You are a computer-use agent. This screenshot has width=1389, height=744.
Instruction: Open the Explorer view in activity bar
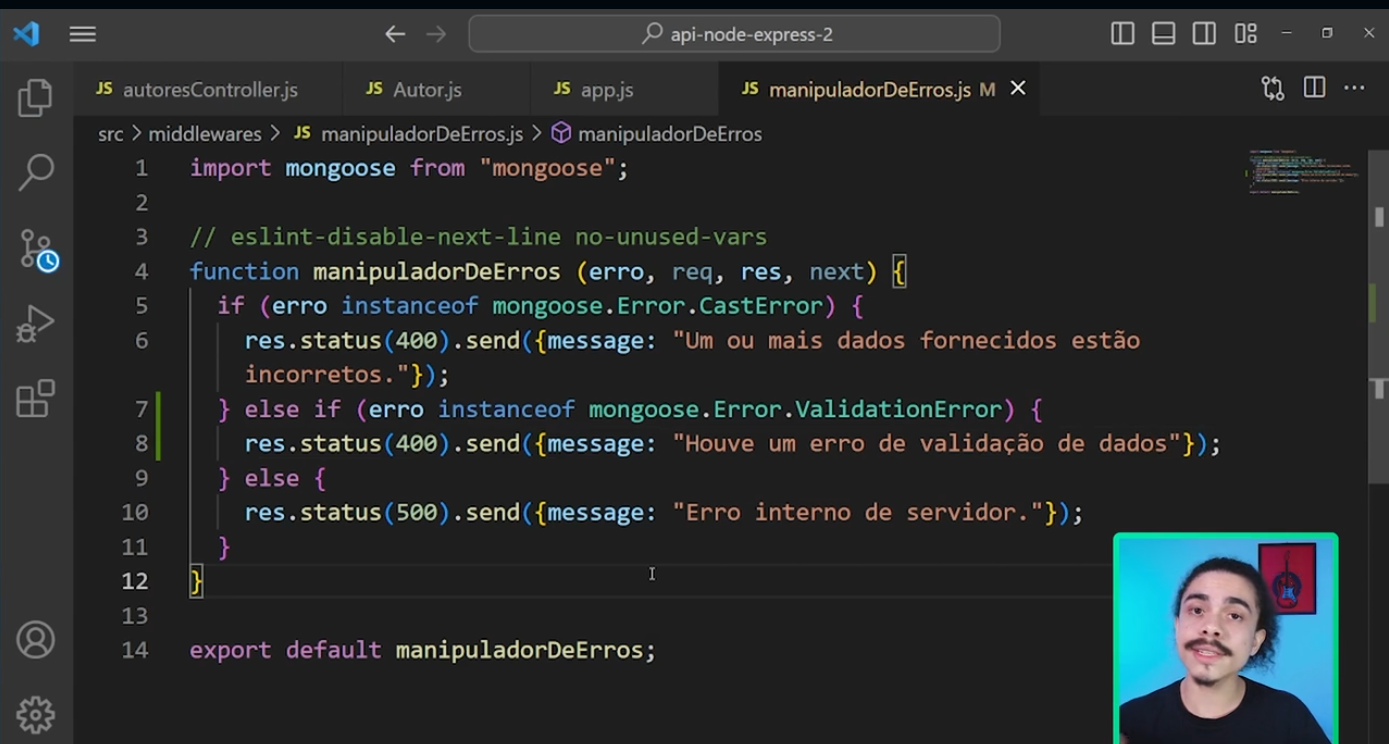[35, 98]
